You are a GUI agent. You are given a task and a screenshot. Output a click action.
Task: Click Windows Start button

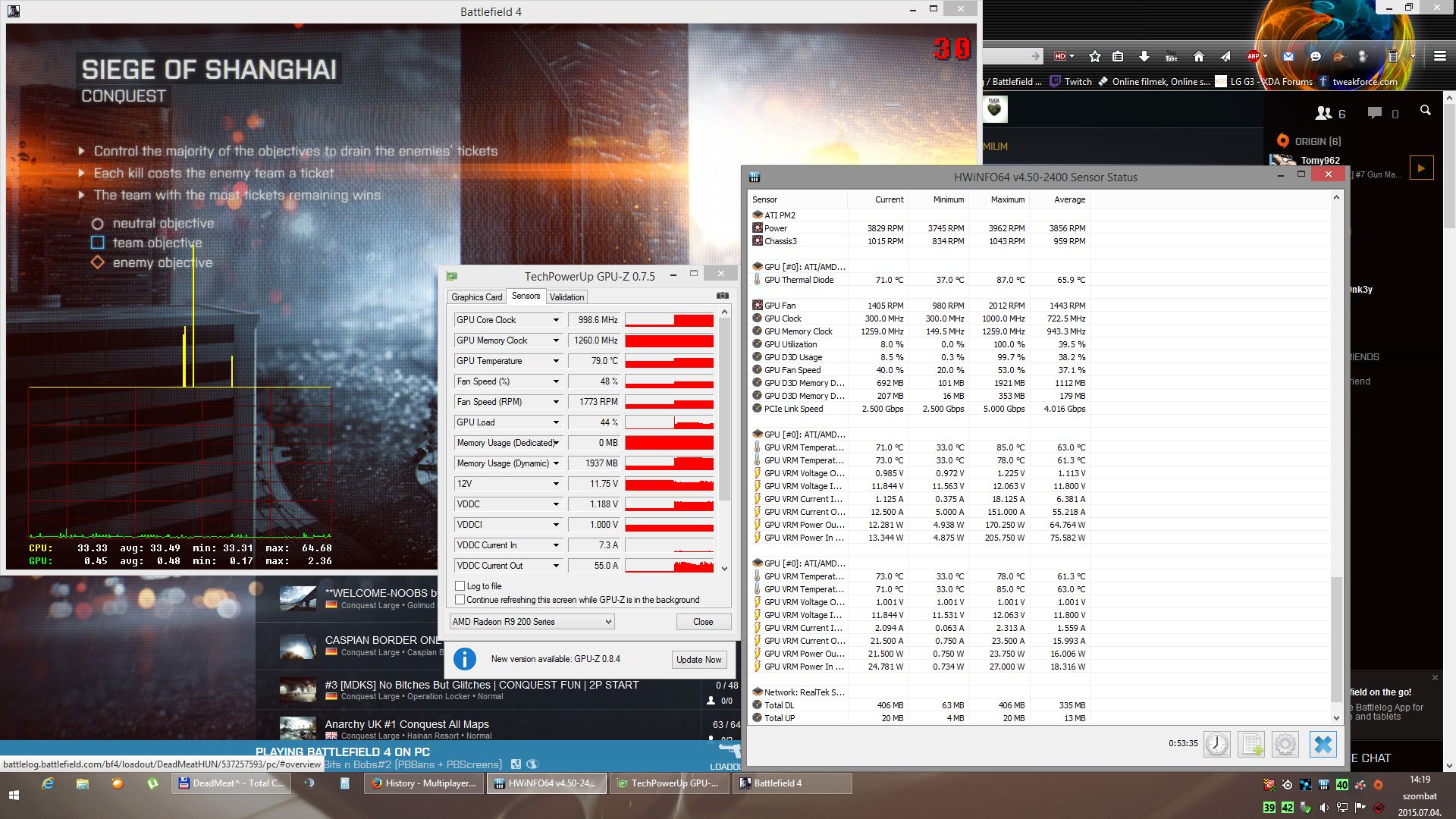pyautogui.click(x=13, y=795)
